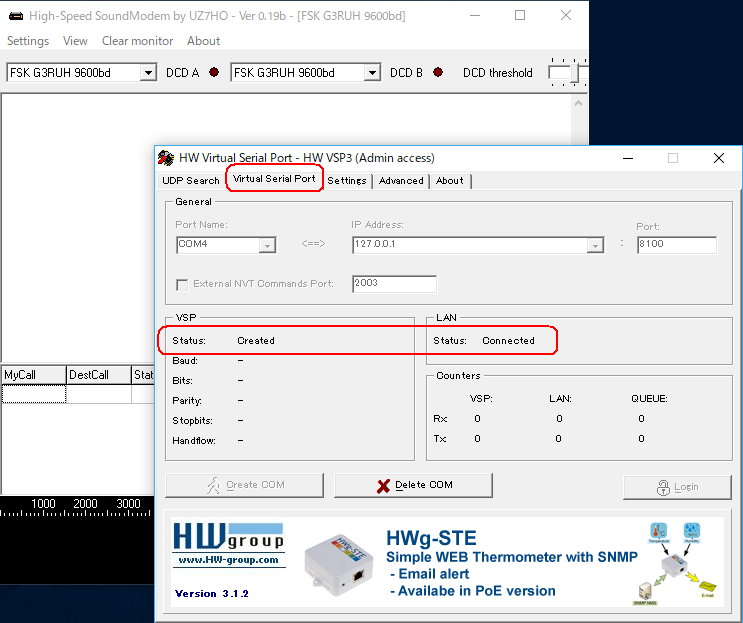Click HW VSP3 title bar app icon
The image size is (743, 623).
[166, 158]
